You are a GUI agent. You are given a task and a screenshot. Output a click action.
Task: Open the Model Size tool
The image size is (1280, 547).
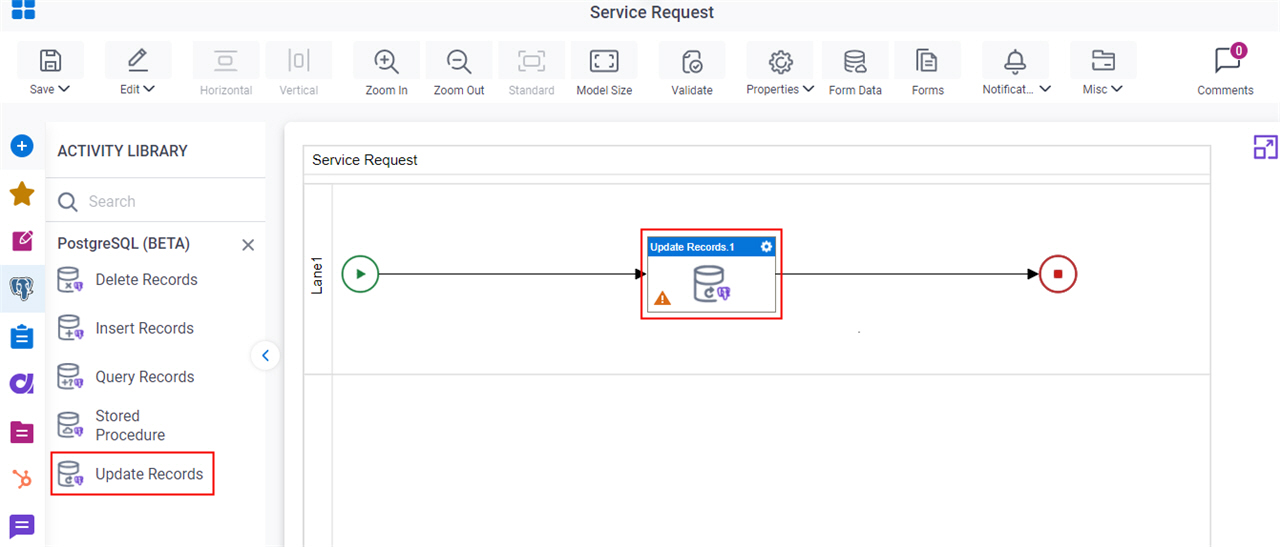pos(604,72)
